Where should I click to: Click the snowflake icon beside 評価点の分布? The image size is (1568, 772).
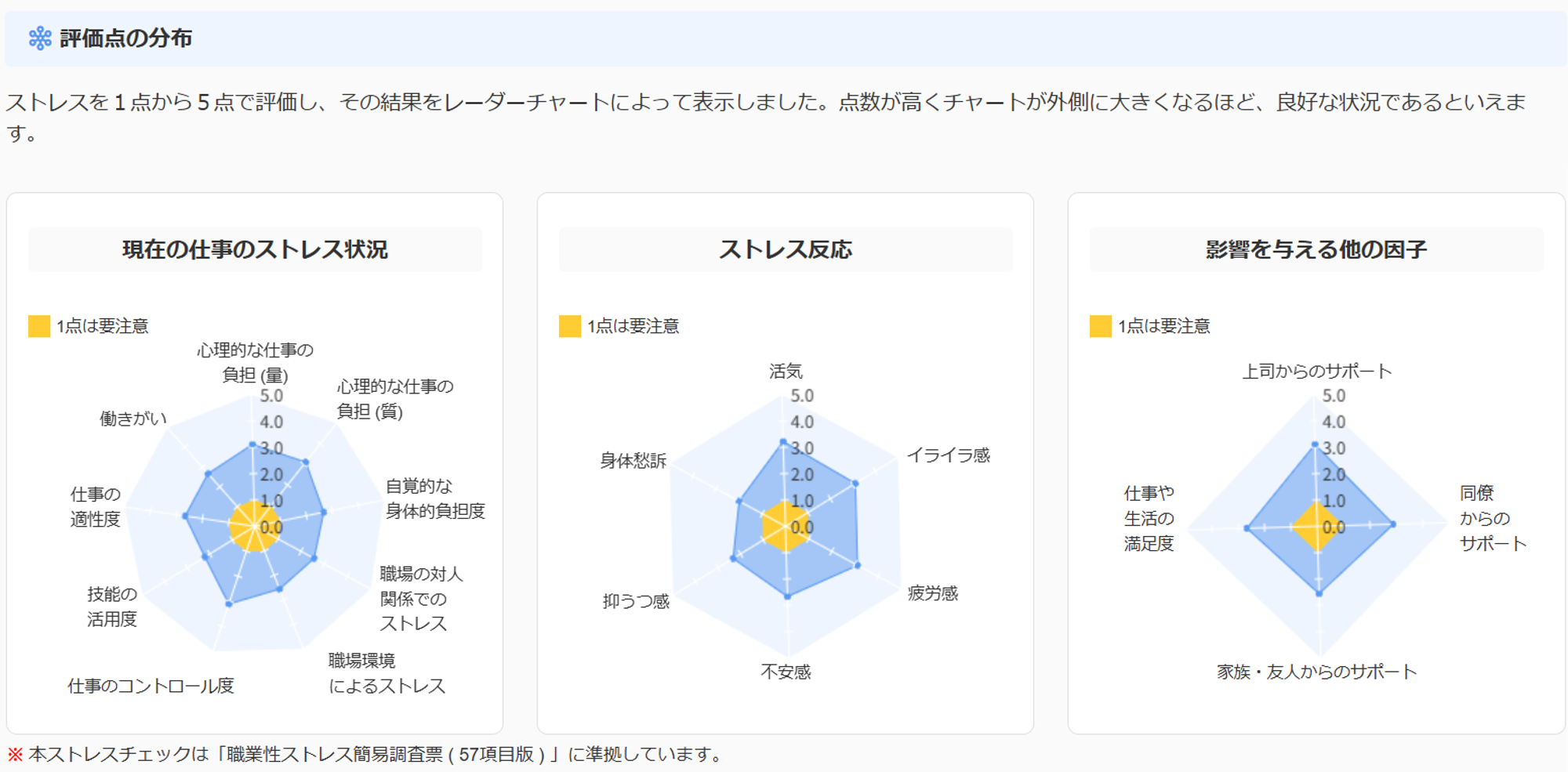(40, 38)
